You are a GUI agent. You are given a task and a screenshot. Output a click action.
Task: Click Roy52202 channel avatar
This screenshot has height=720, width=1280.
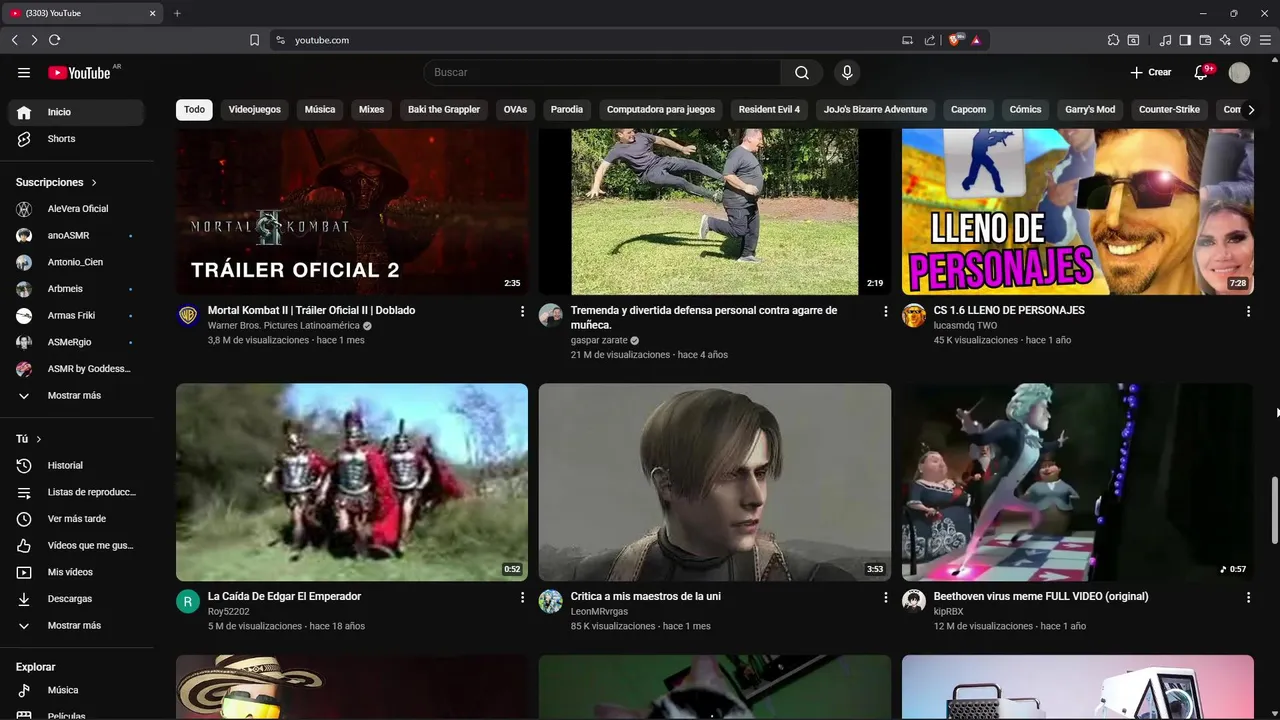(x=188, y=601)
